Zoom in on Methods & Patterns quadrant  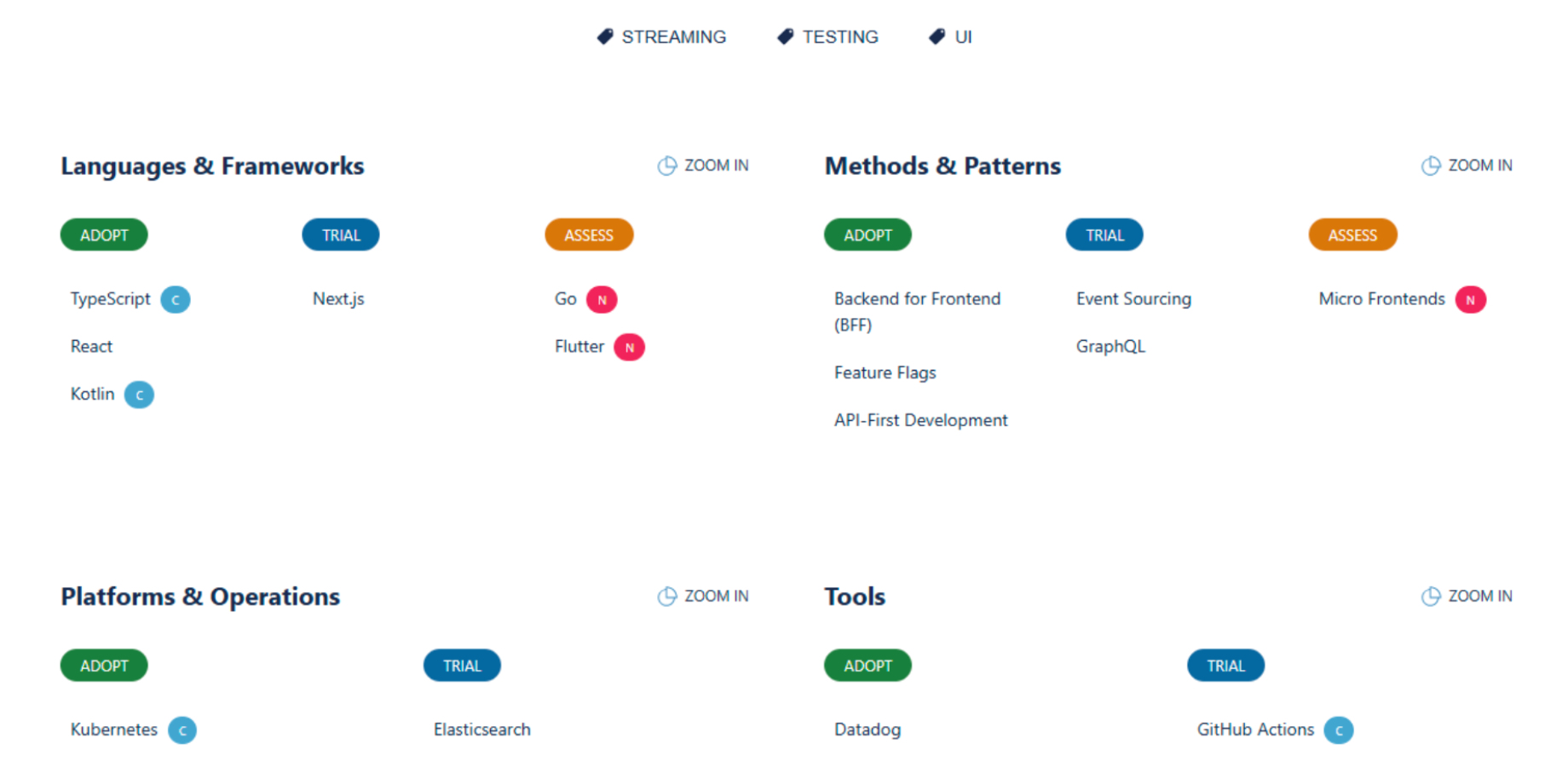click(x=1467, y=165)
